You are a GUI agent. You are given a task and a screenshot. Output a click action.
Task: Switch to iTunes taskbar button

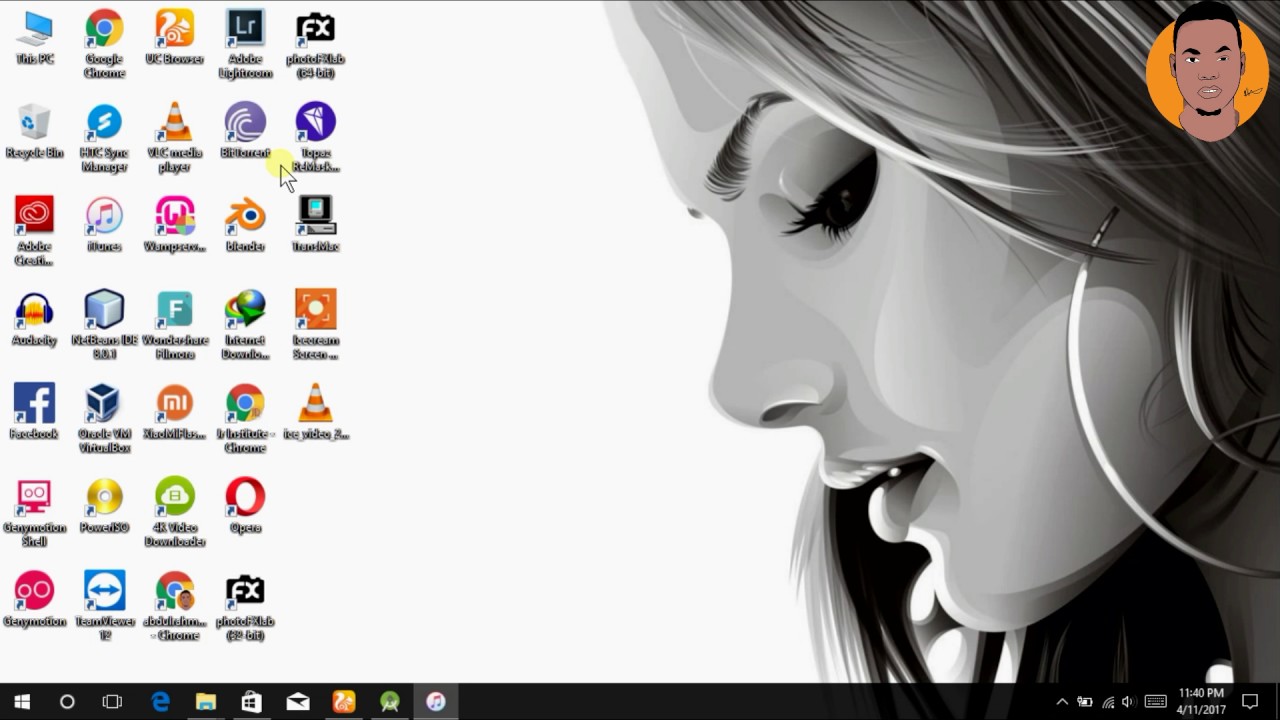tap(436, 702)
